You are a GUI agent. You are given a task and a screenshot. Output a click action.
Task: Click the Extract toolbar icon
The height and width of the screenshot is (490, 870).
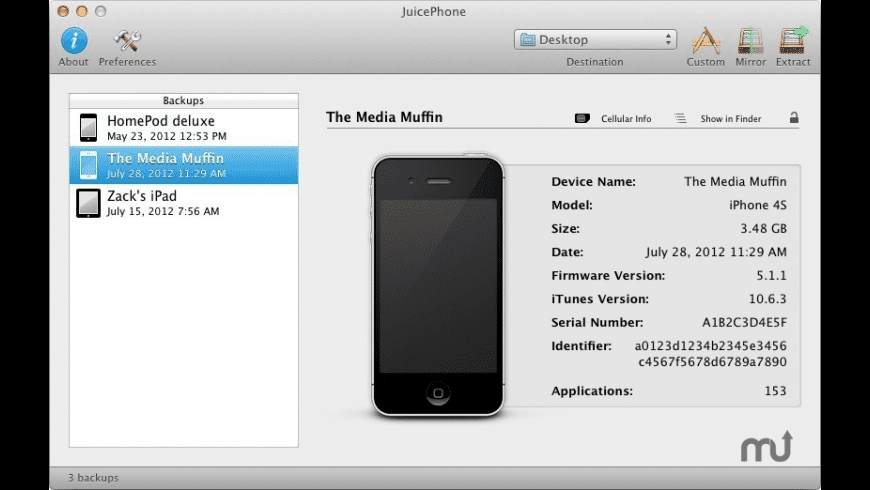[x=793, y=41]
